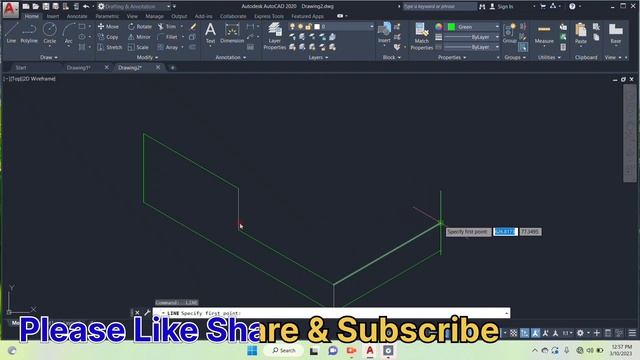Click the Undo arrow in quick access toolbar
Screen dimensions: 640x360
coord(86,6)
